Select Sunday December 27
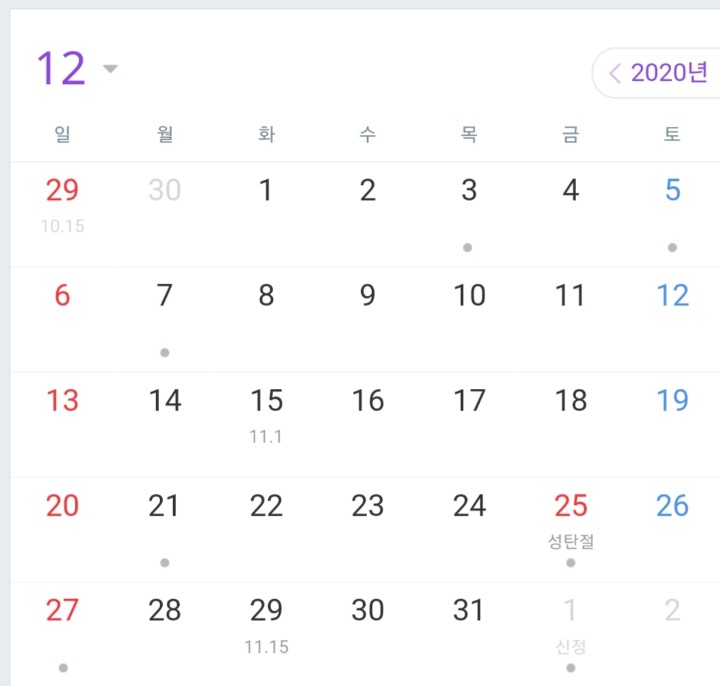The image size is (720, 686). point(62,611)
